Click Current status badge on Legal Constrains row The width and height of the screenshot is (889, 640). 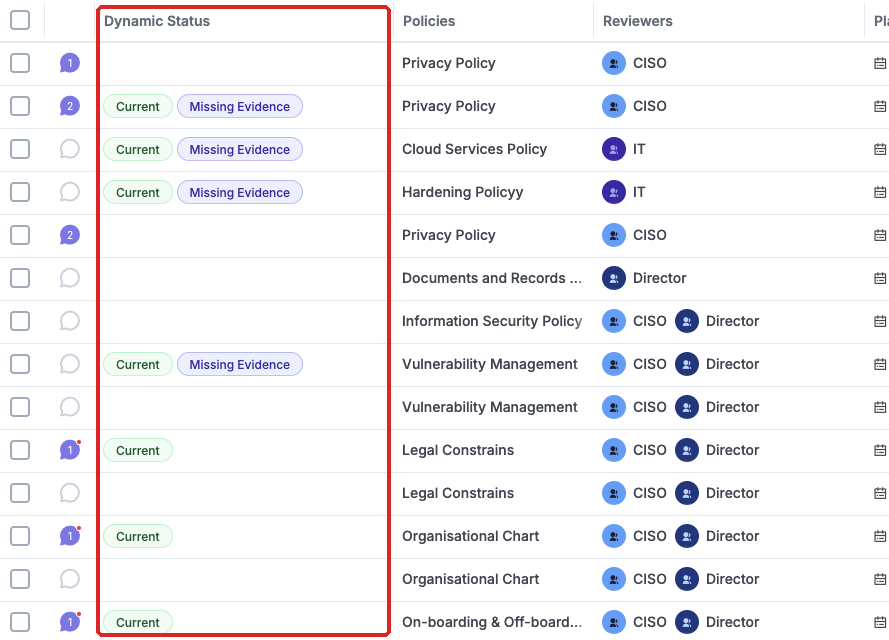[x=138, y=451]
